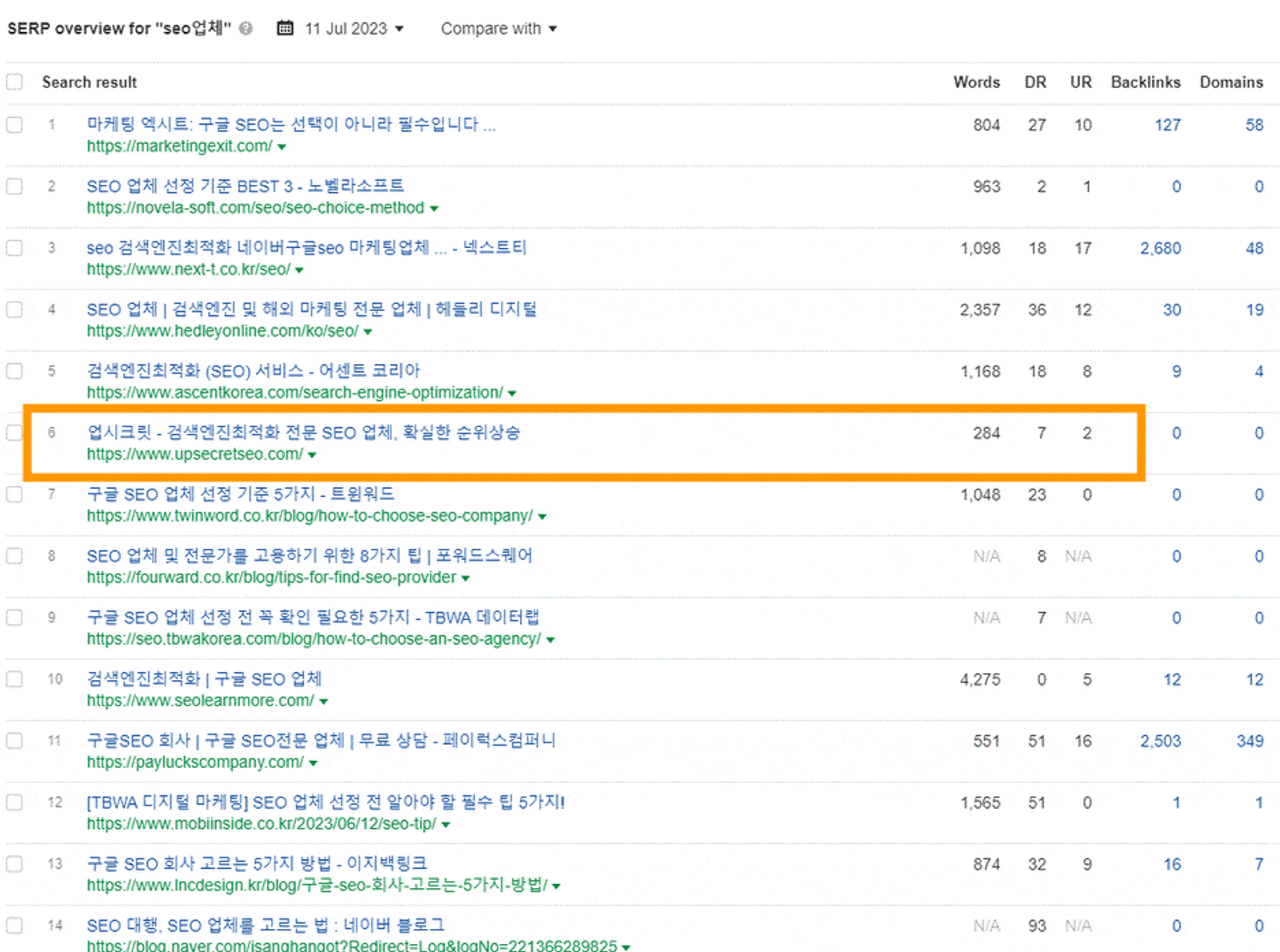Visit the https://www.seolearnmore.com/ URL link
The width and height of the screenshot is (1280, 952).
(x=200, y=701)
